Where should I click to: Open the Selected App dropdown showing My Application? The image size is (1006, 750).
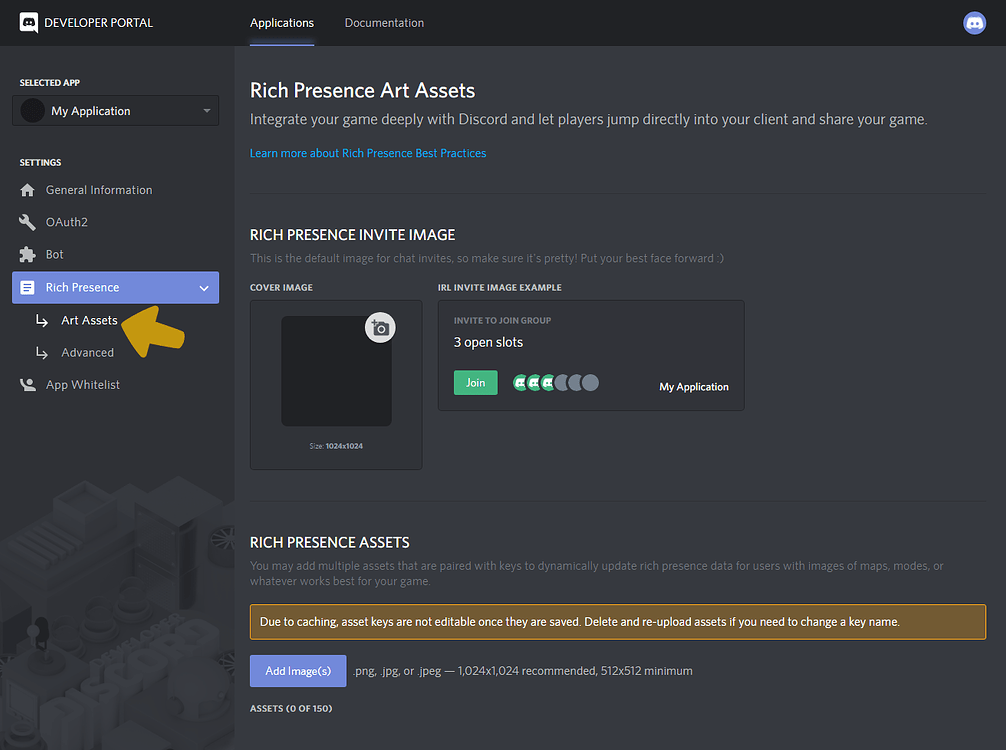pos(115,110)
